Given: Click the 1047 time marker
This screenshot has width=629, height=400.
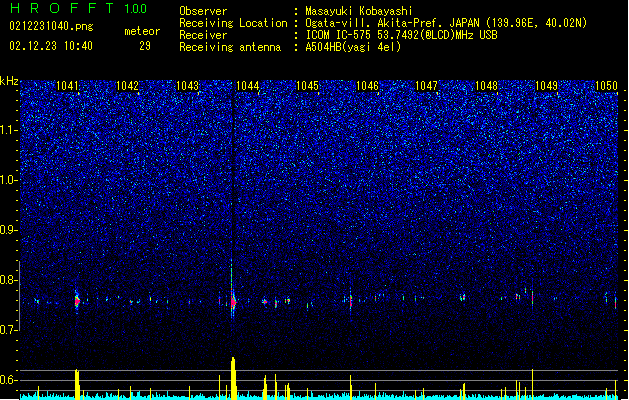Looking at the screenshot, I should click(426, 86).
